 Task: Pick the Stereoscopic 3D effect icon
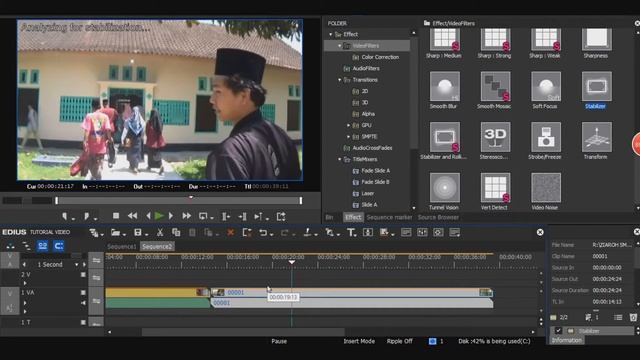(x=495, y=137)
